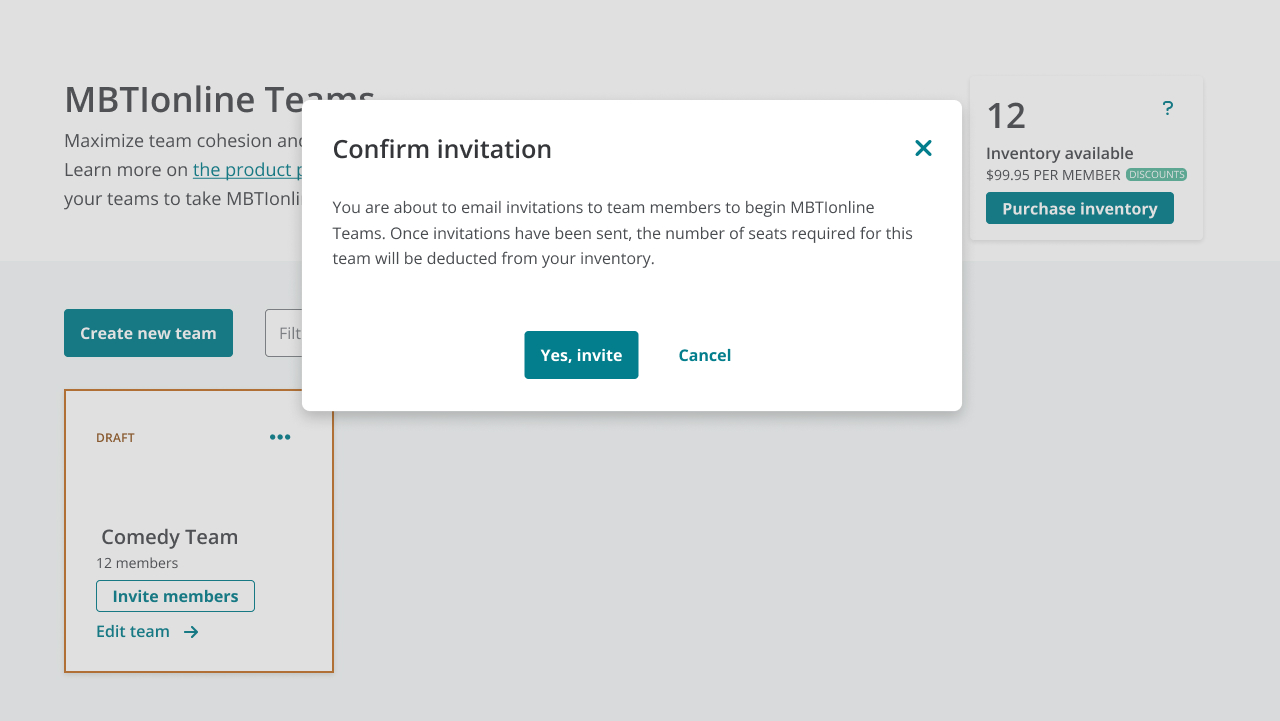The width and height of the screenshot is (1280, 721).
Task: Click the DRAFT status label
Action: (x=115, y=438)
